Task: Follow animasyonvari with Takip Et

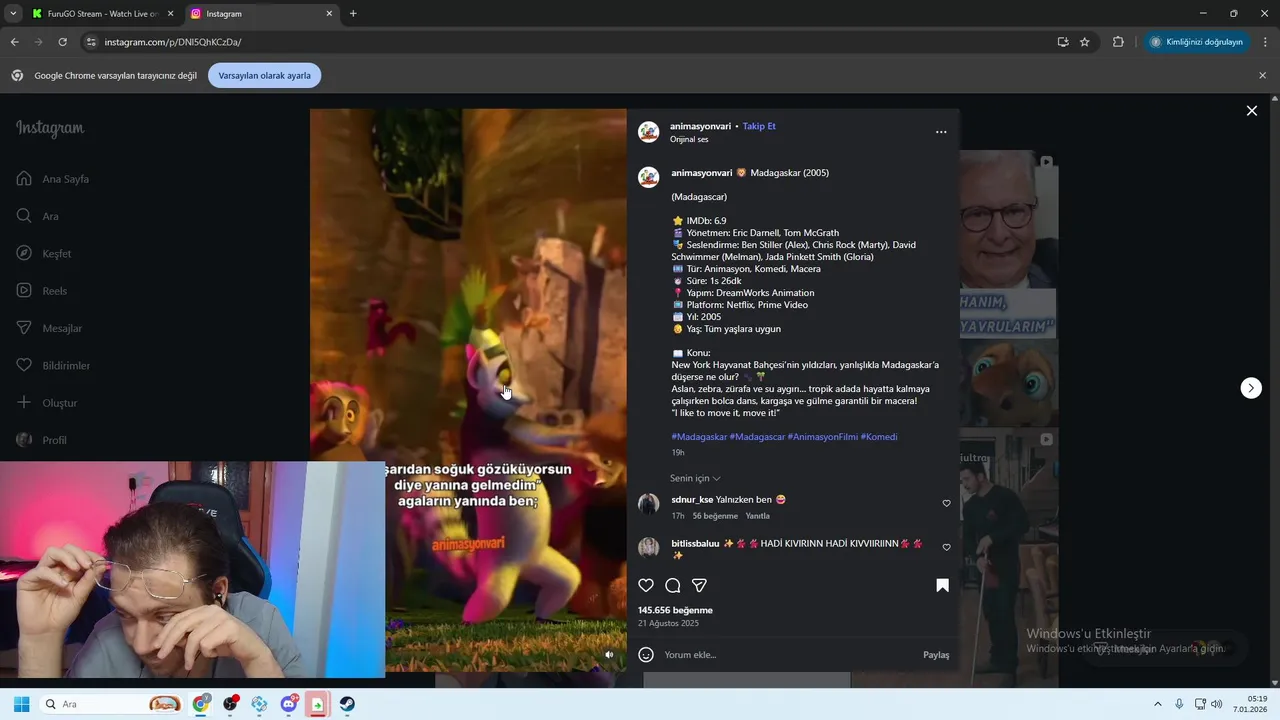Action: [759, 126]
